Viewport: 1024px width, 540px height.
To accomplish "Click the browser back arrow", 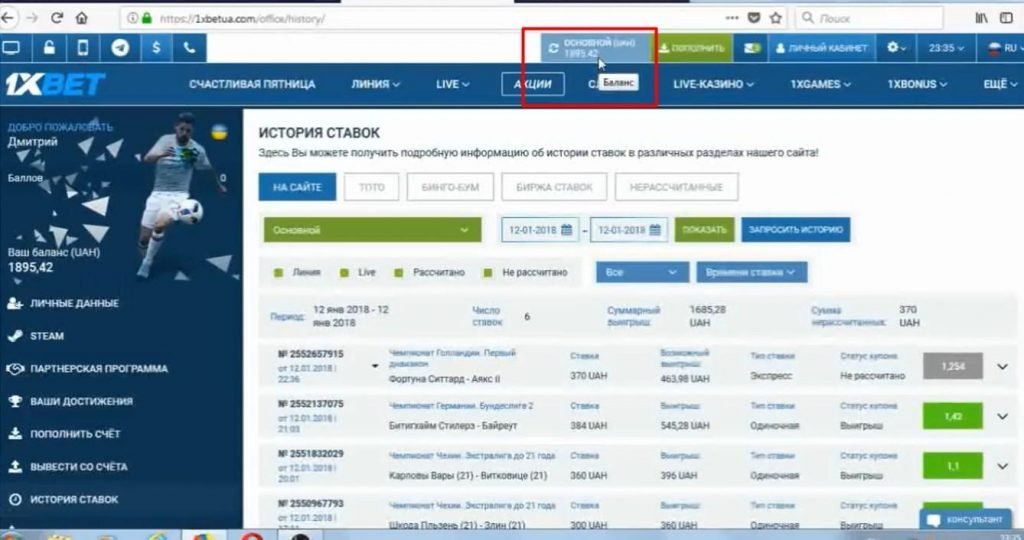I will click(x=8, y=18).
